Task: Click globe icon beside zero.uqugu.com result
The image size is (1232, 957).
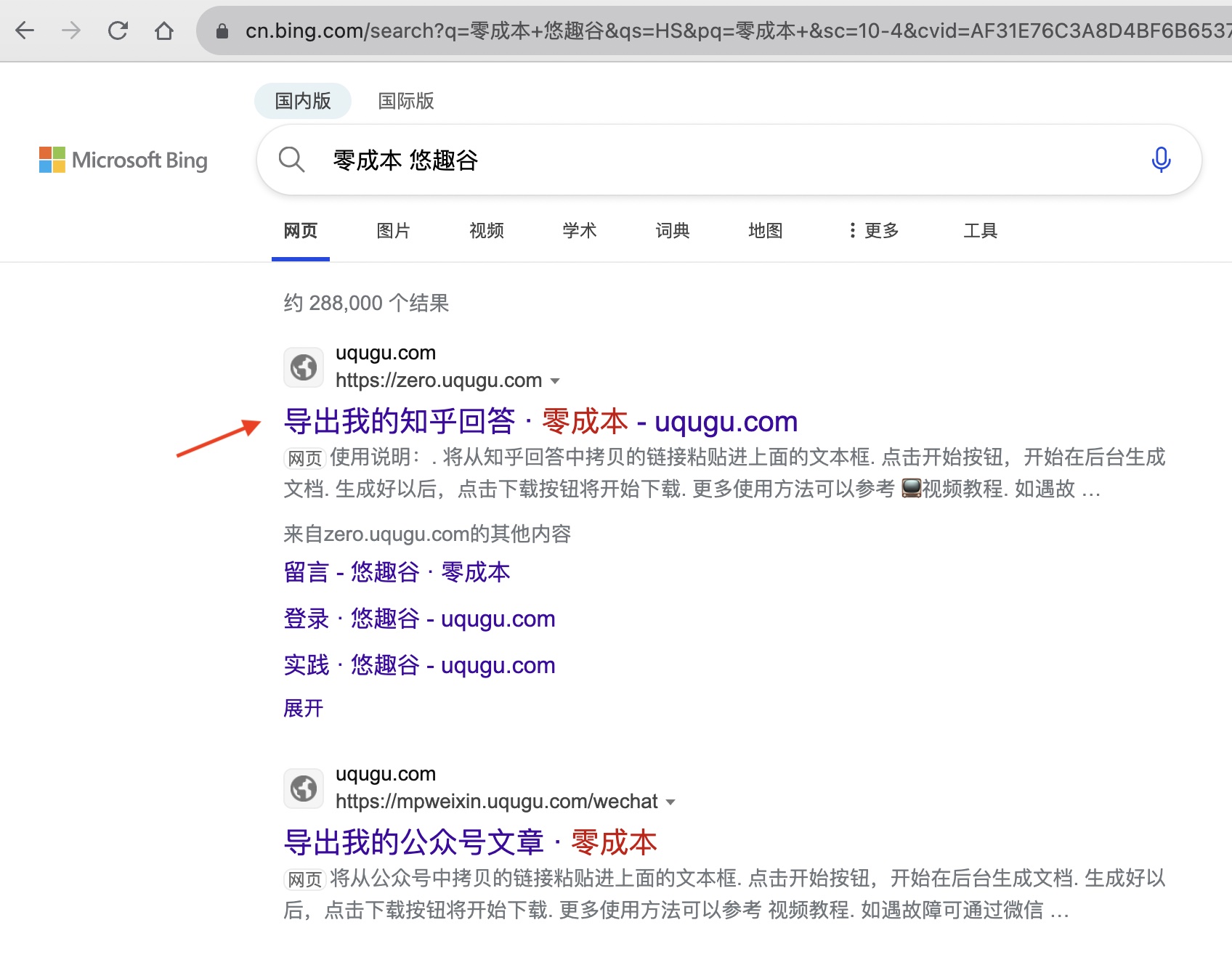Action: [x=304, y=367]
